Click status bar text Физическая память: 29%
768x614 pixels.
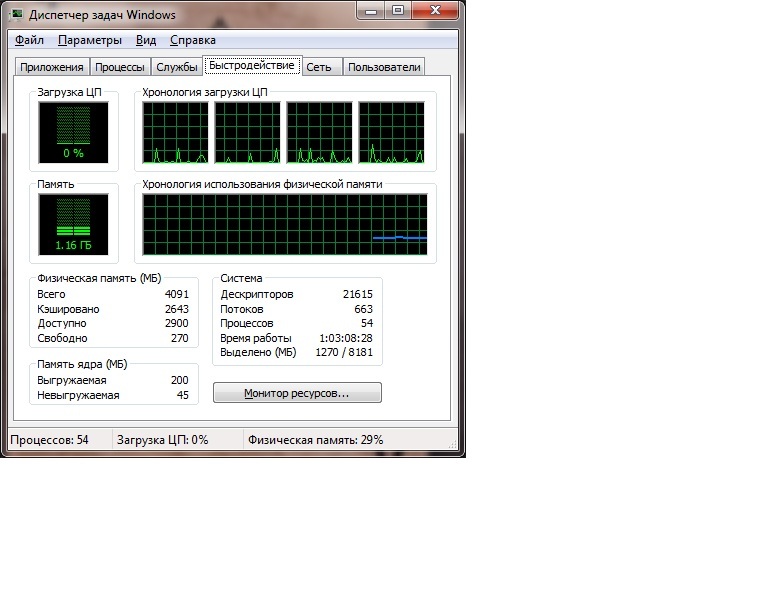coord(315,440)
